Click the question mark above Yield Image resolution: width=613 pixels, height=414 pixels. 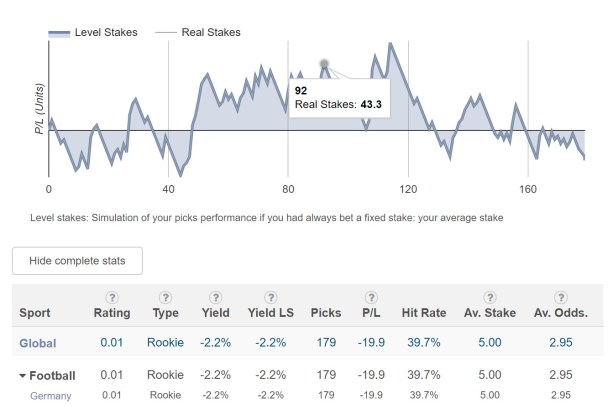(215, 297)
